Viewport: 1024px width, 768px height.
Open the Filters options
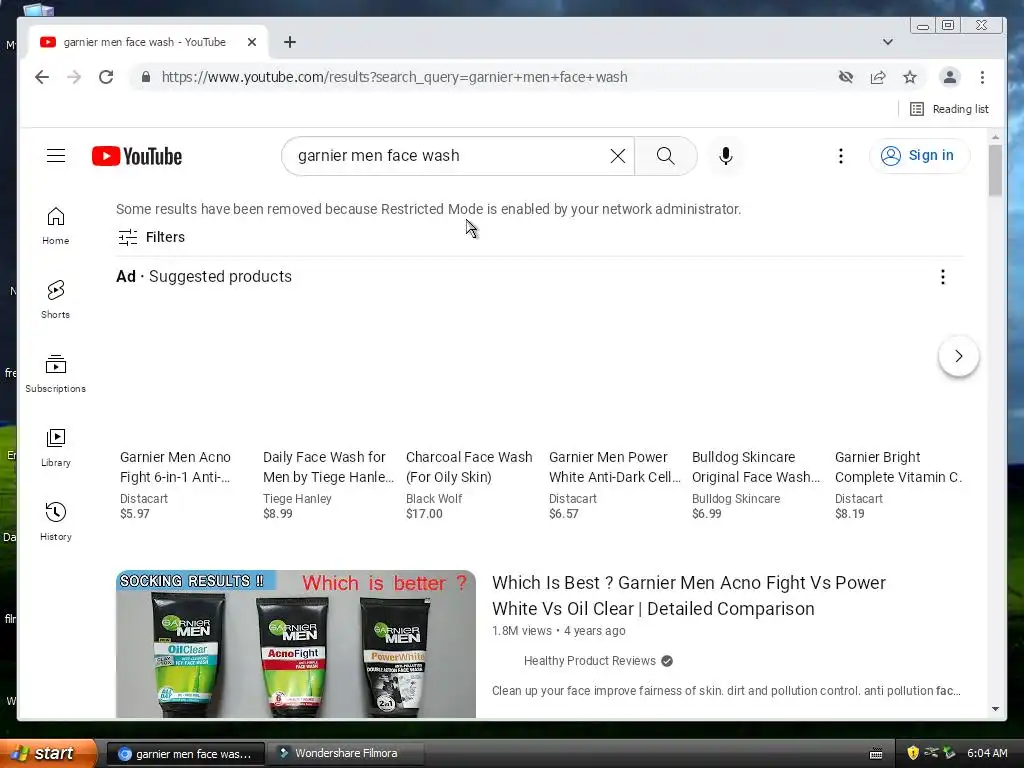(x=151, y=237)
